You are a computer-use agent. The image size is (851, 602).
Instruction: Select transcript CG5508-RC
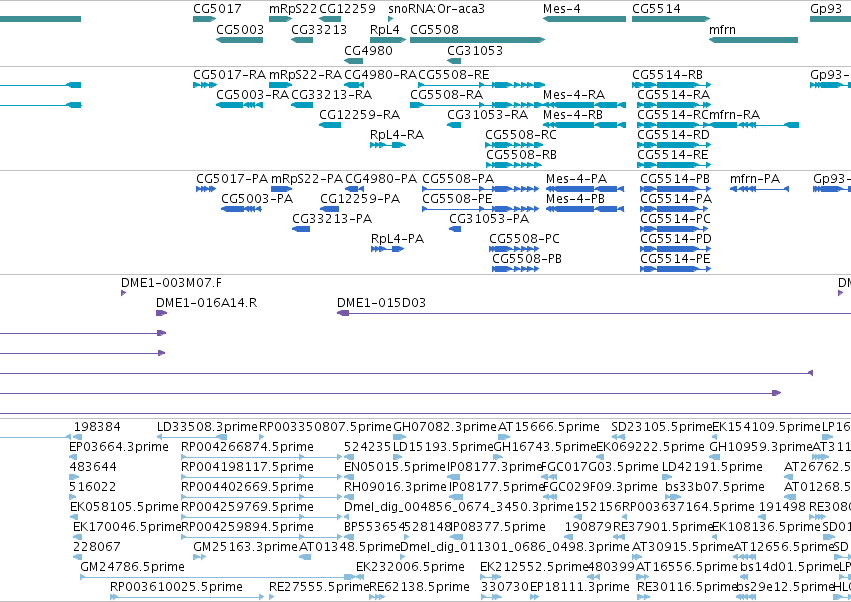pos(514,145)
